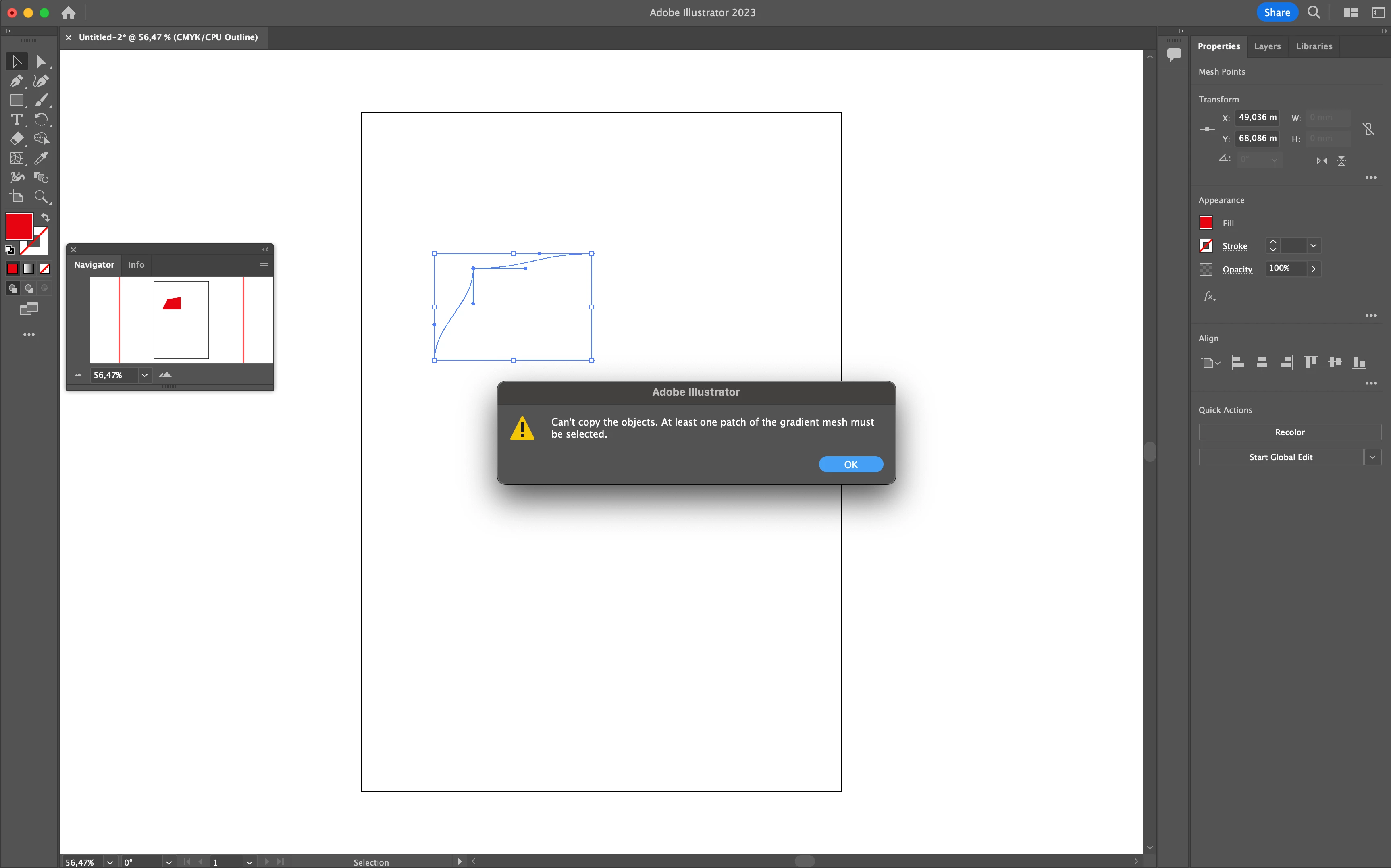Open the Info tab
The image size is (1391, 868).
[x=136, y=265]
